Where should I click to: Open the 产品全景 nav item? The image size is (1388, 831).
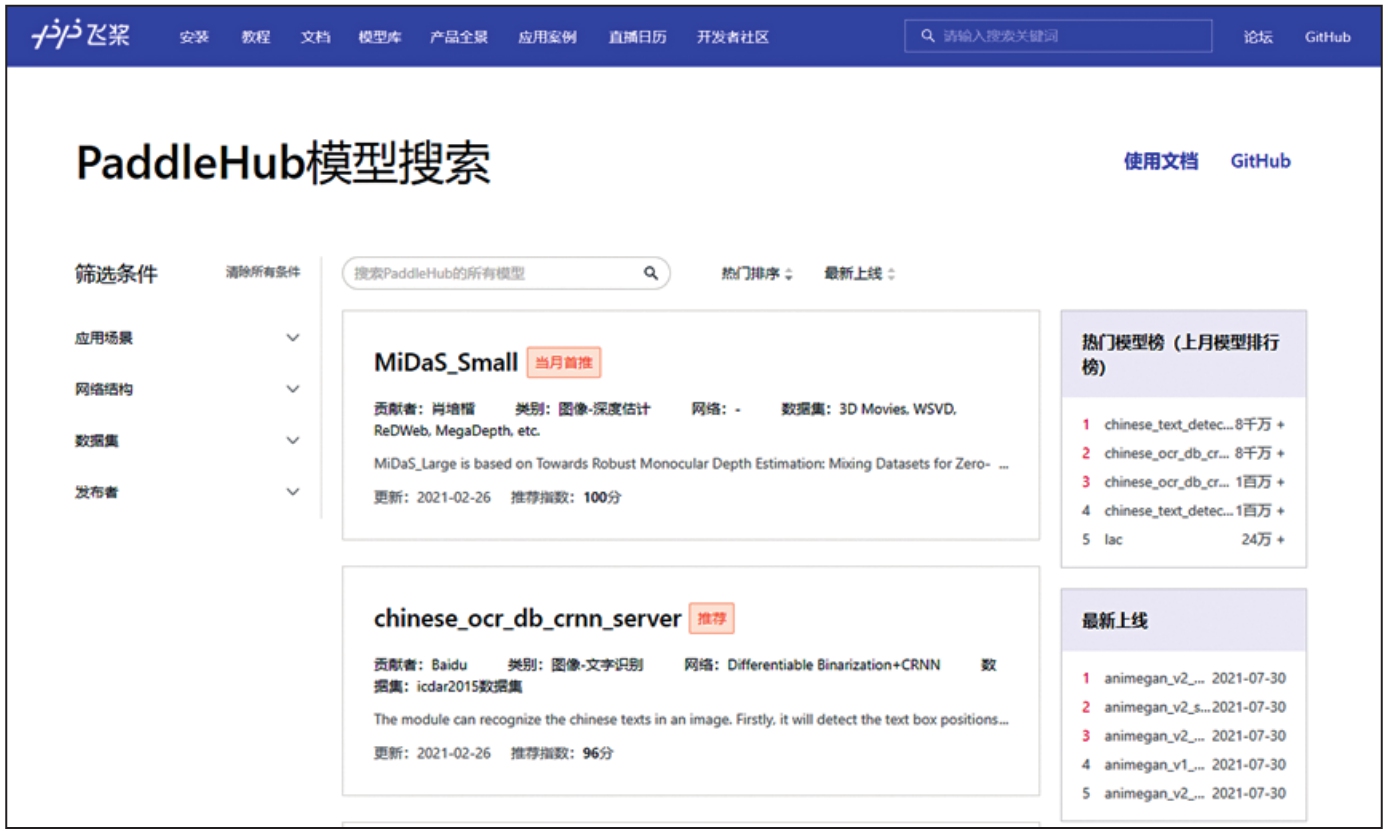tap(459, 37)
